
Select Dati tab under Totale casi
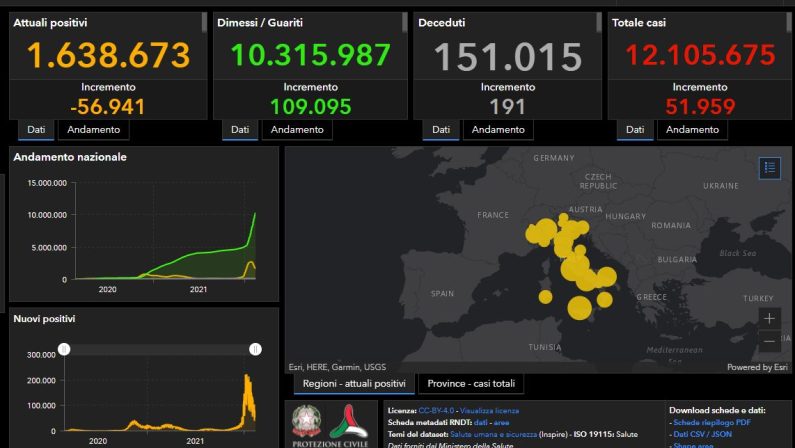[635, 130]
